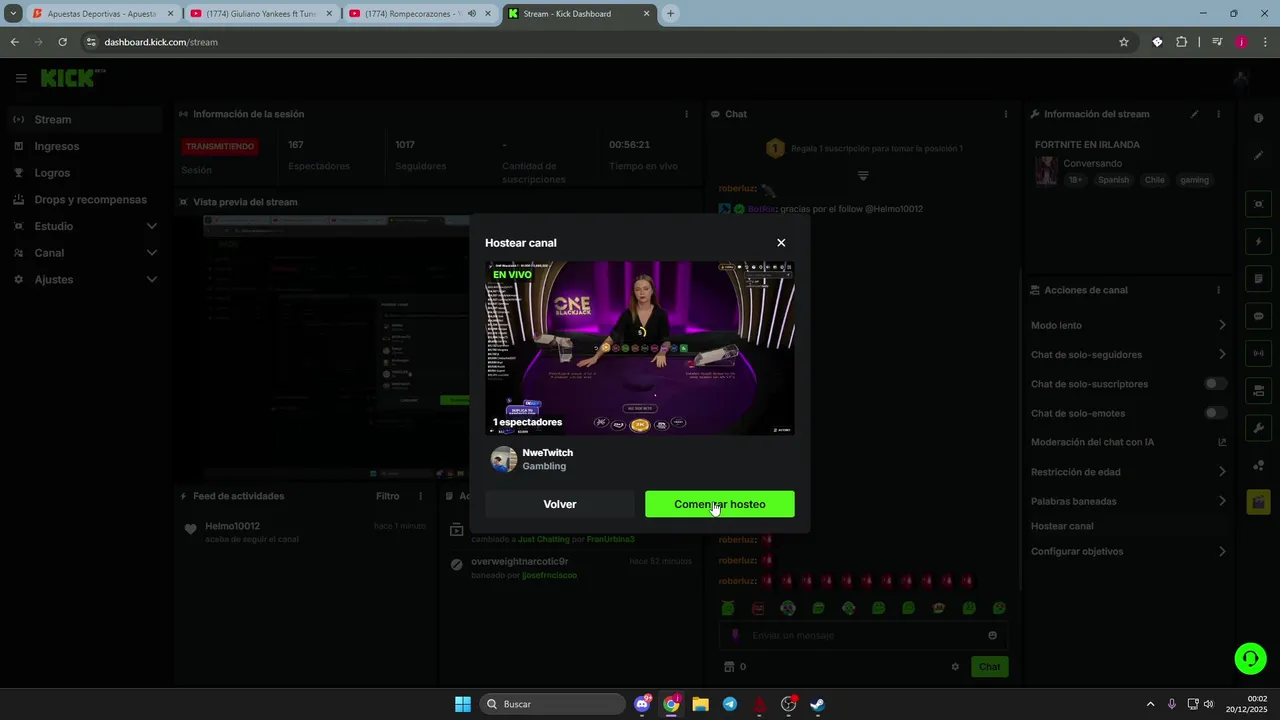This screenshot has height=720, width=1280.
Task: Click the chat message input field
Action: click(863, 635)
